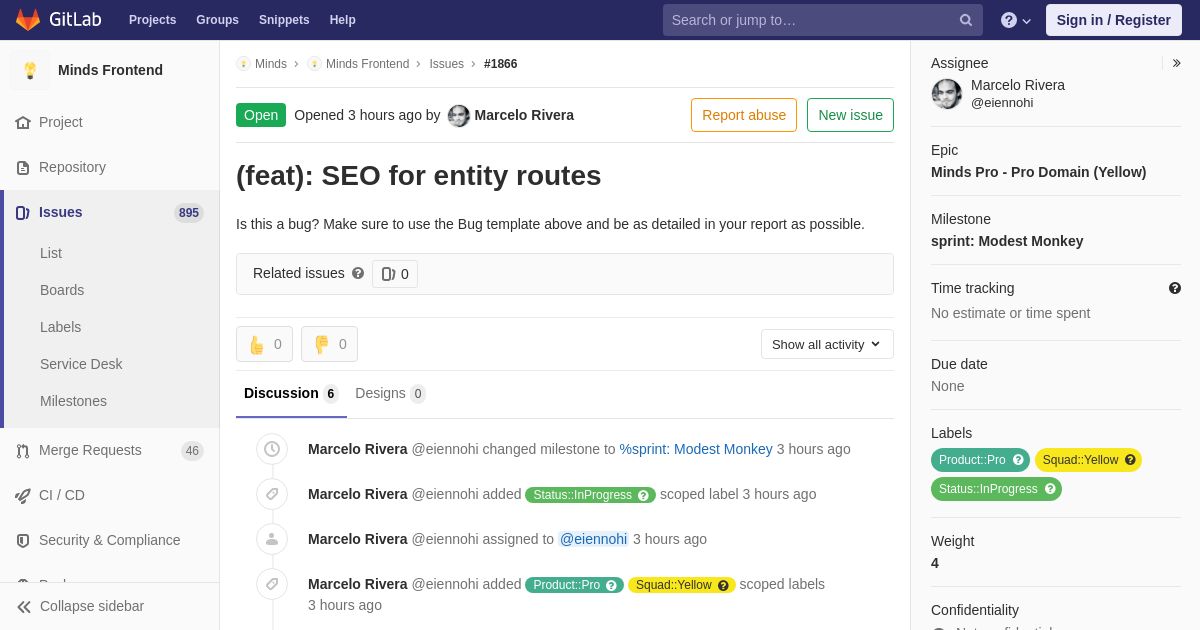Screen dimensions: 1200x630
Task: Click the @eiennohi mention link
Action: point(593,539)
